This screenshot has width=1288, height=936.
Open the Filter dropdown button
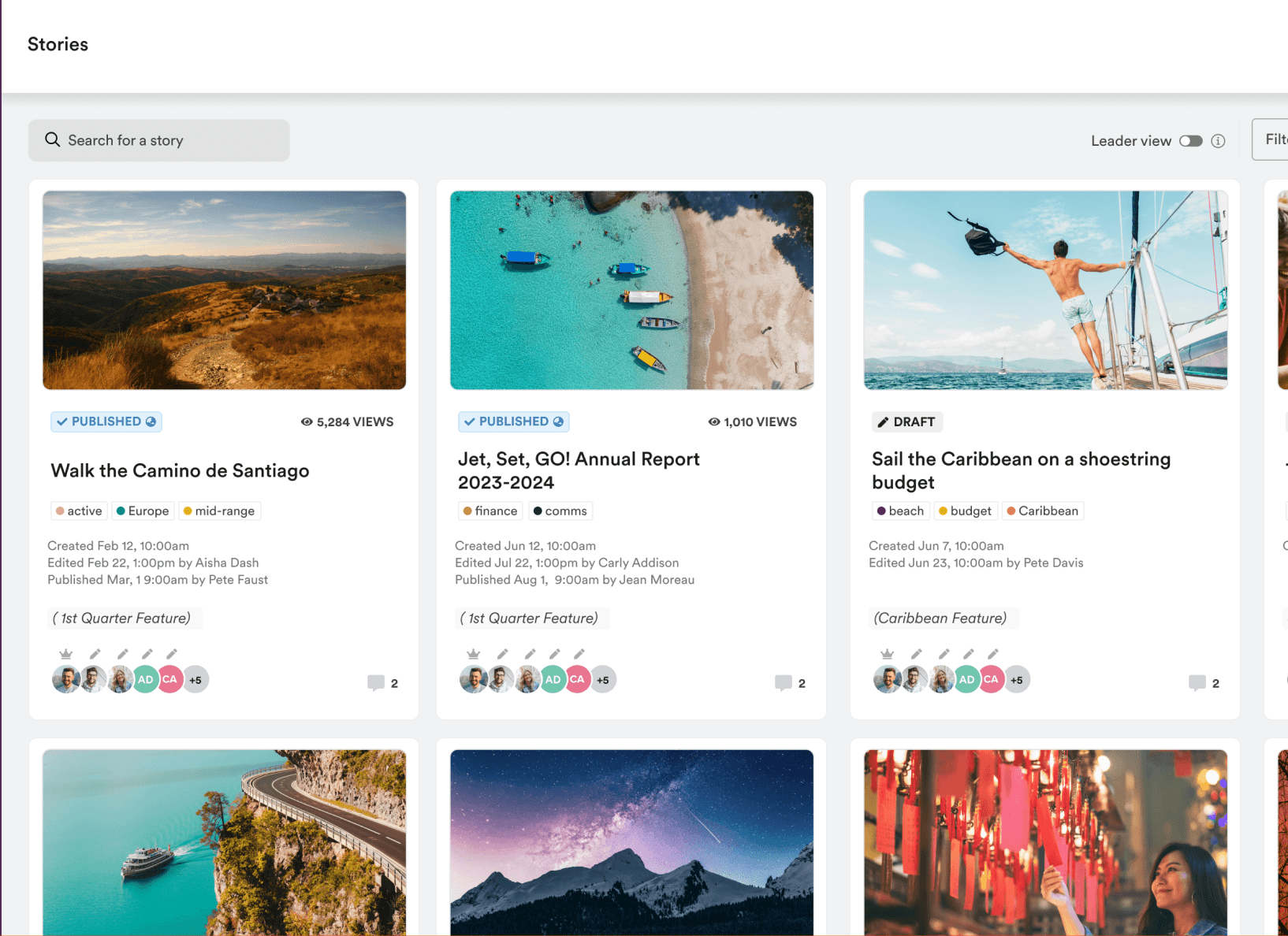[1270, 139]
